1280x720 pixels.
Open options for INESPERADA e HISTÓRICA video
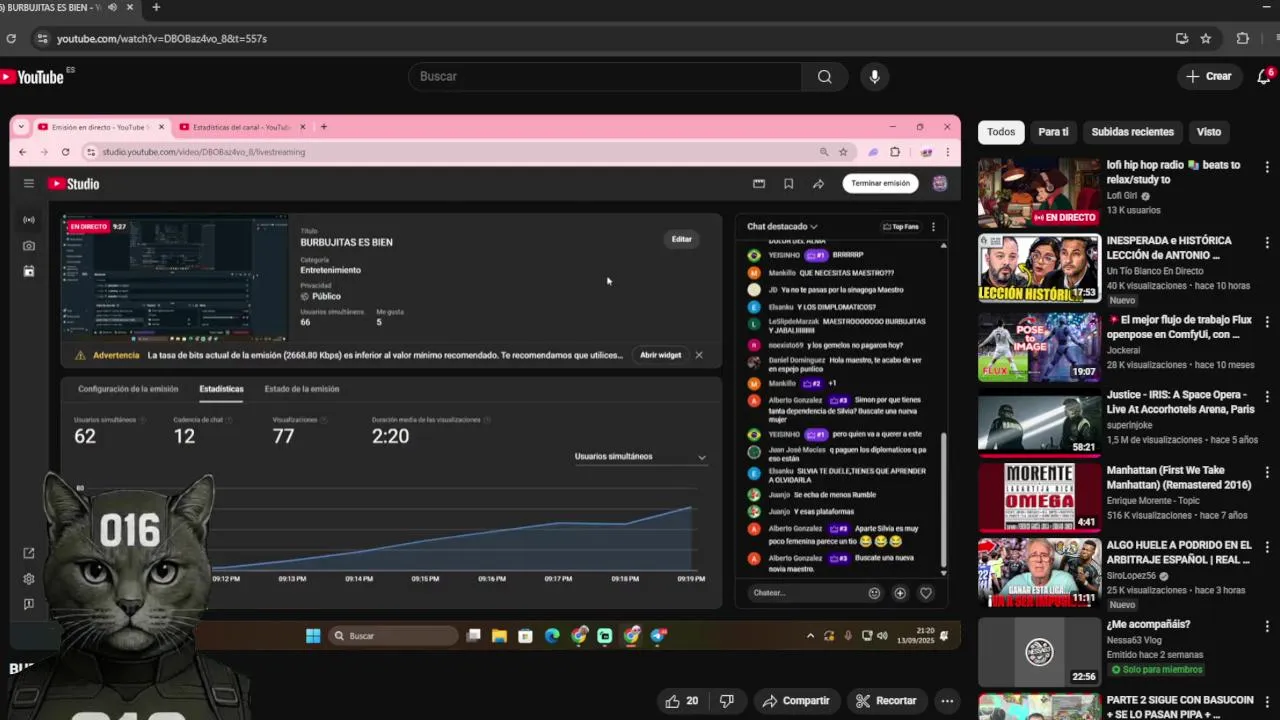point(1267,242)
